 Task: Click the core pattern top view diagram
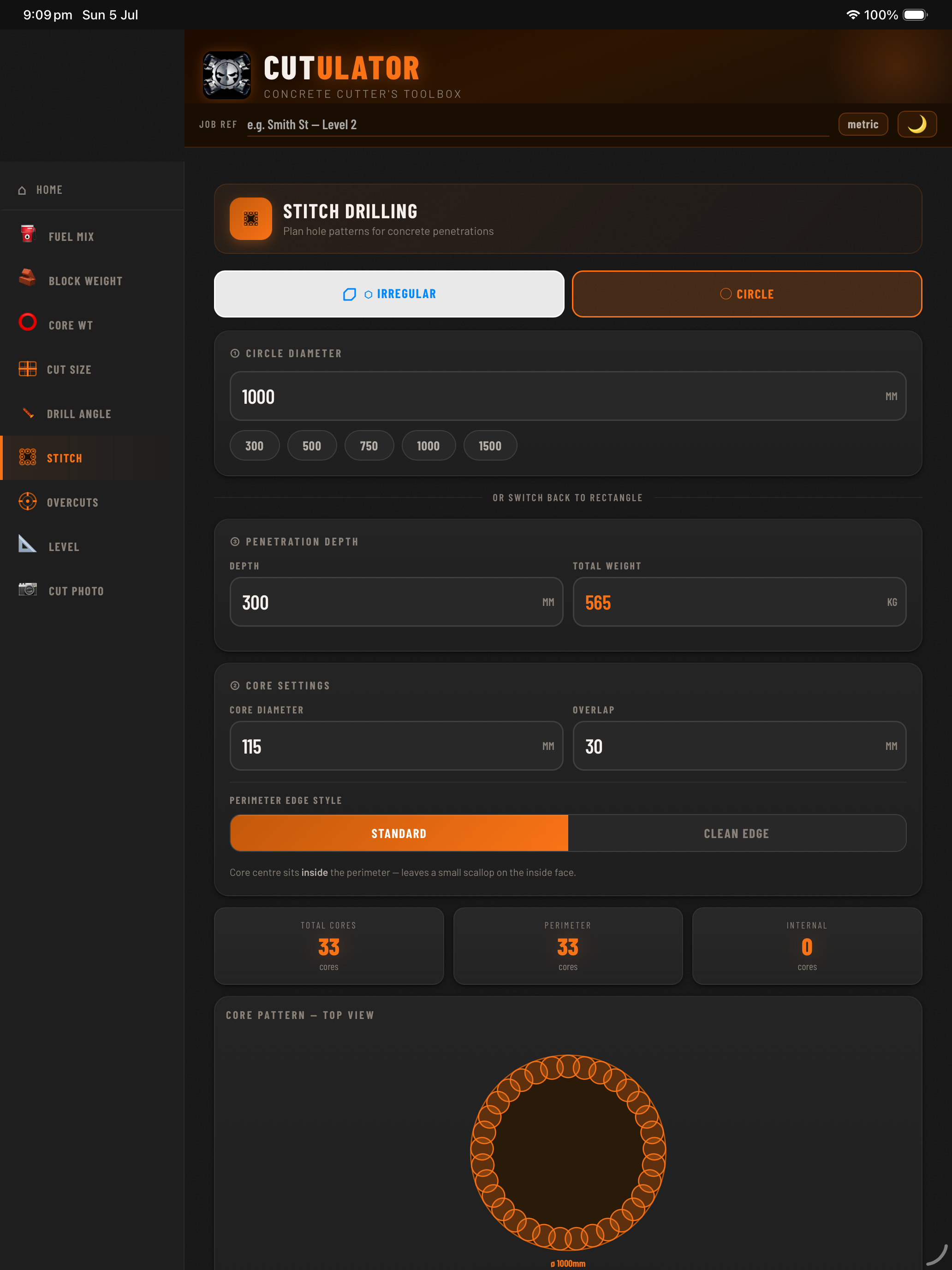568,1152
